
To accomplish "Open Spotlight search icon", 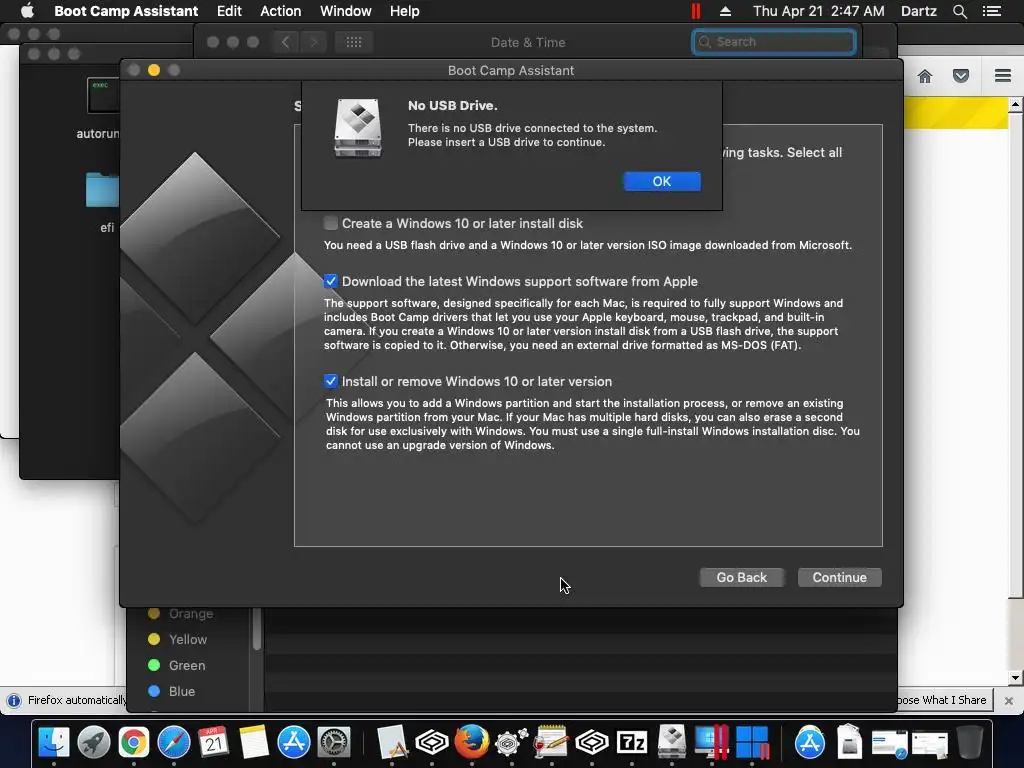I will tap(959, 11).
